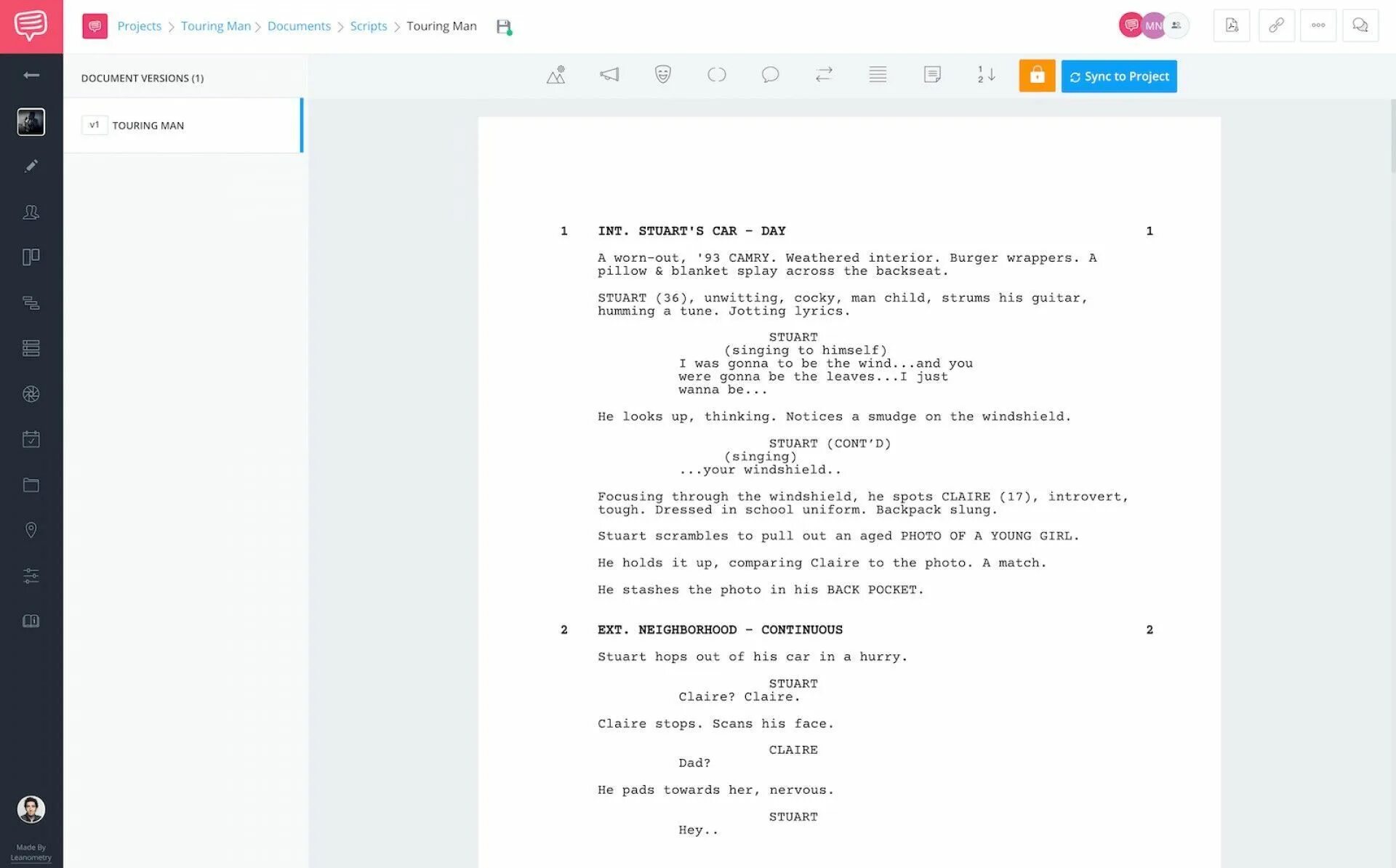Click the share/invite collaborators button
This screenshot has width=1396, height=868.
pos(1177,25)
